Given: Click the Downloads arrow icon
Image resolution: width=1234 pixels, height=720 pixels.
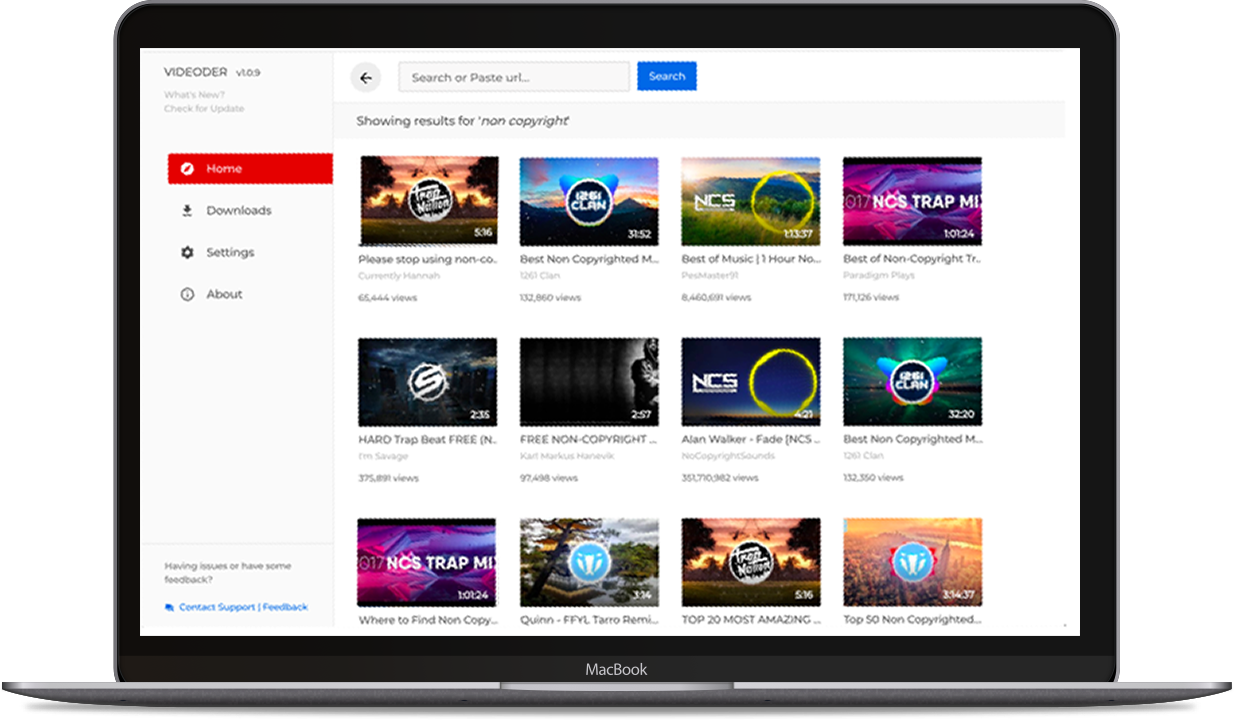Looking at the screenshot, I should 187,211.
